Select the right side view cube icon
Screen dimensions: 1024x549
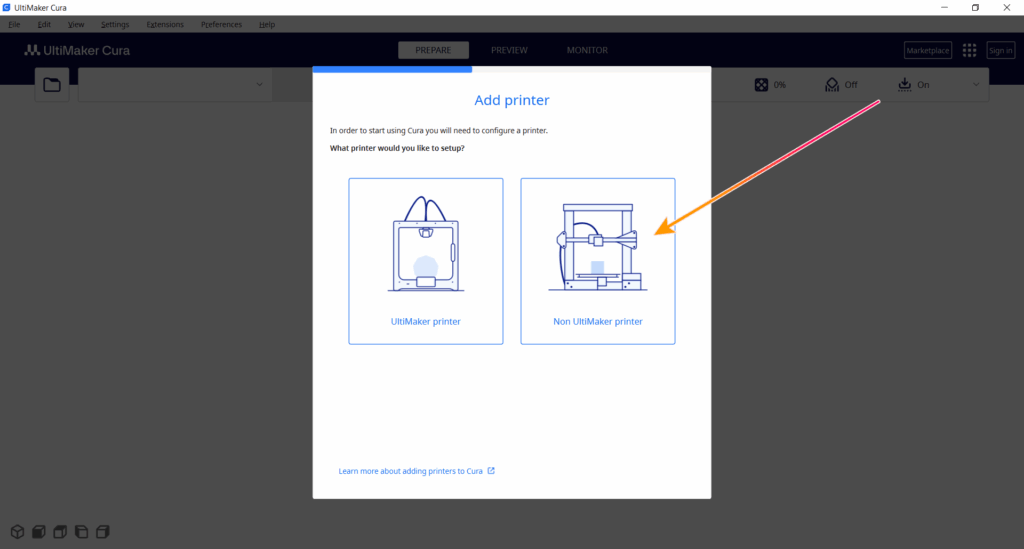tap(103, 531)
